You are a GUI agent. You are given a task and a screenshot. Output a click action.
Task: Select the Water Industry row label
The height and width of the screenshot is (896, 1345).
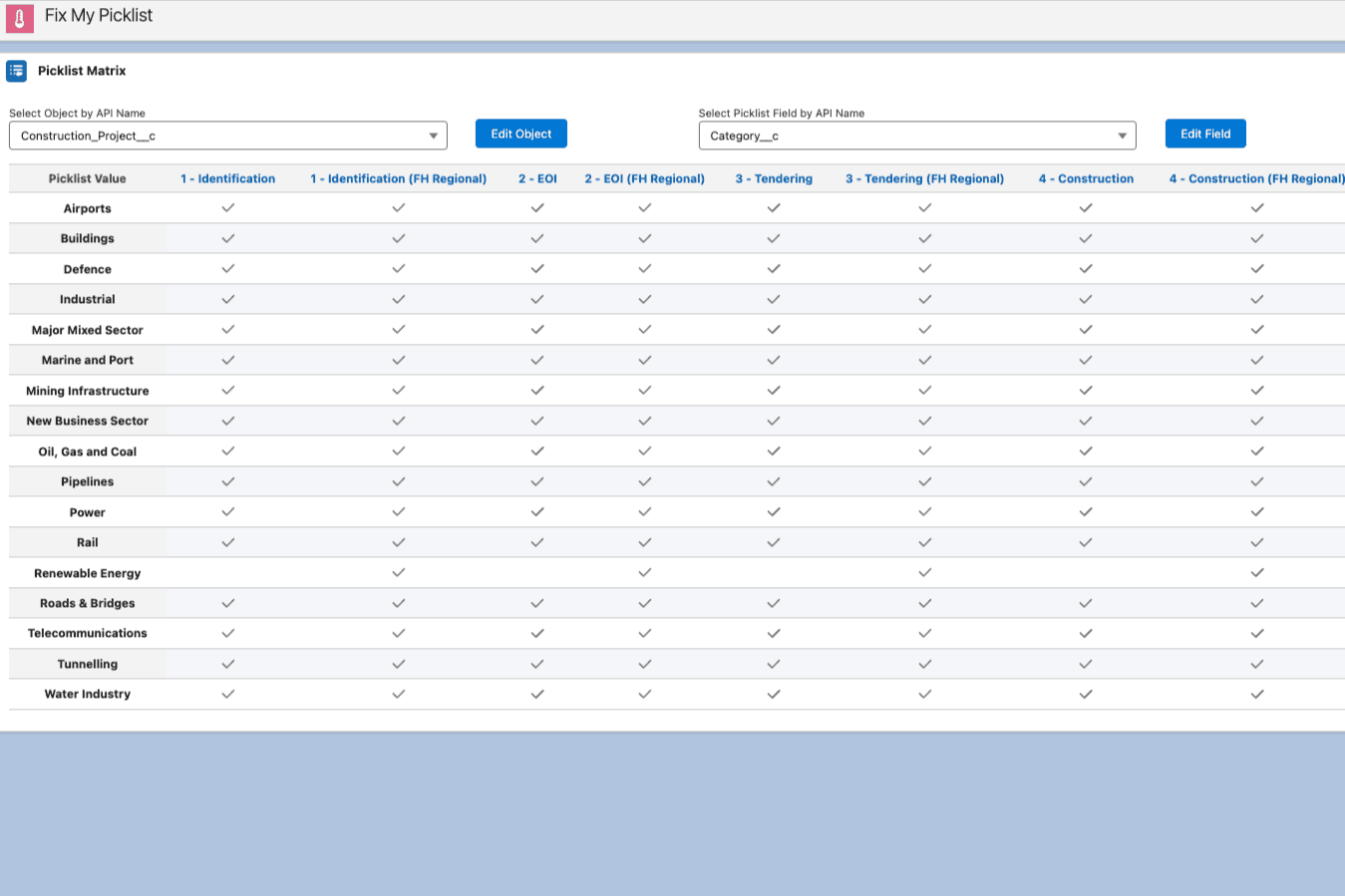[88, 694]
